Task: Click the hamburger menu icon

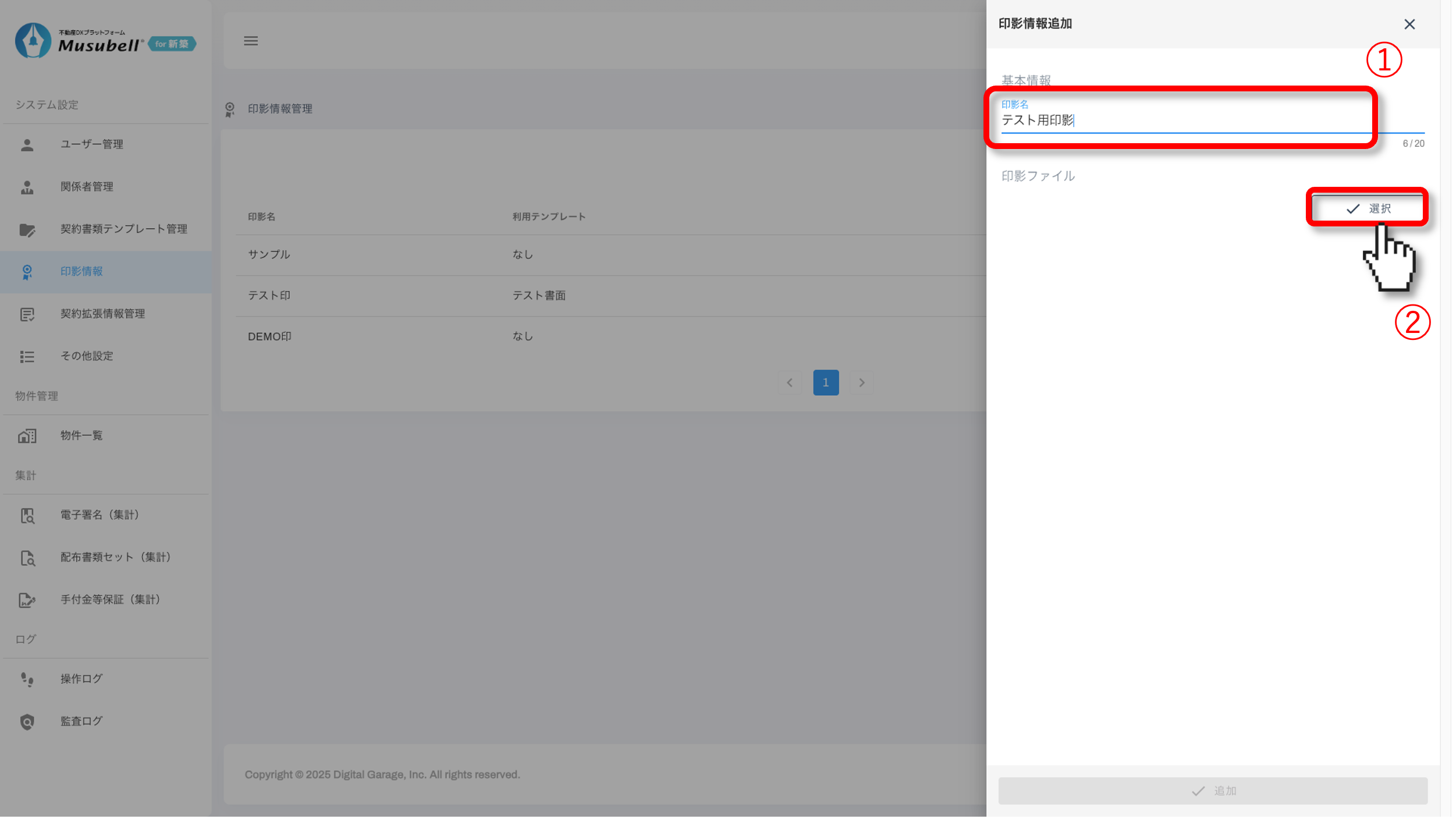Action: pyautogui.click(x=251, y=41)
